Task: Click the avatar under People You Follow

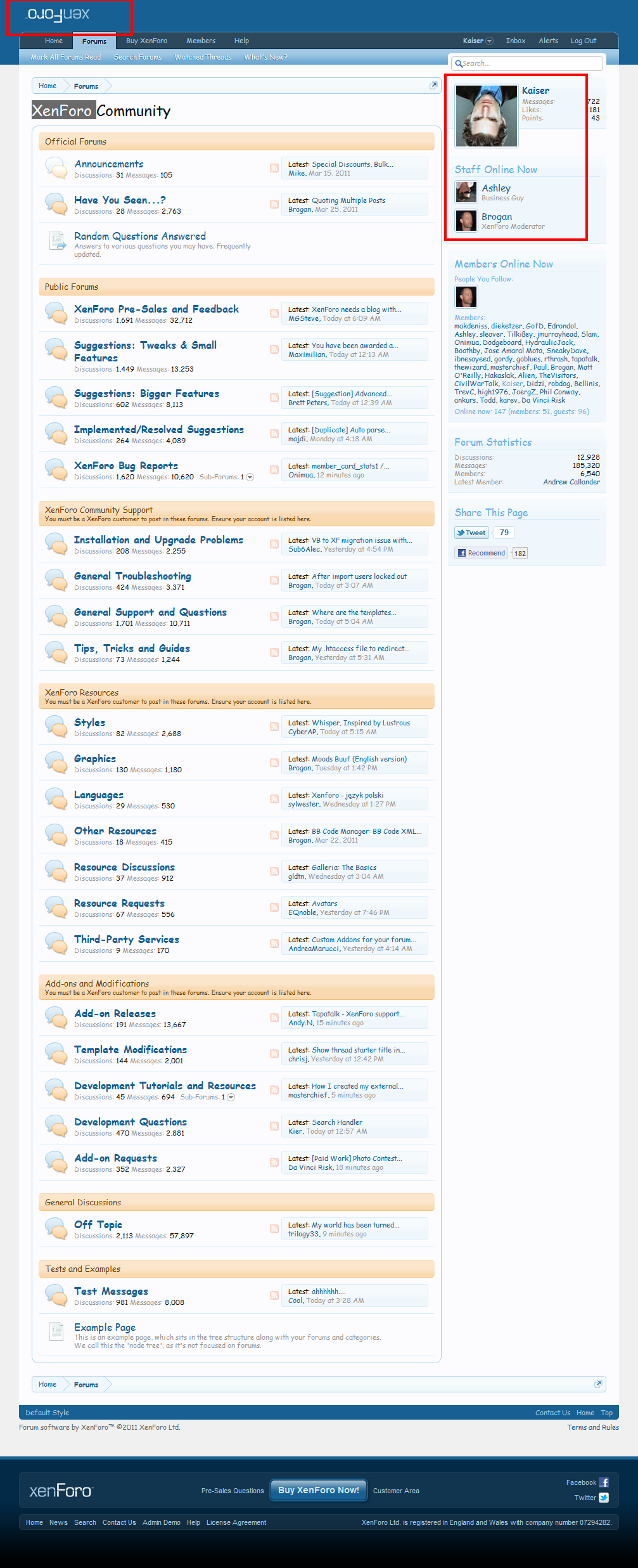Action: [466, 296]
